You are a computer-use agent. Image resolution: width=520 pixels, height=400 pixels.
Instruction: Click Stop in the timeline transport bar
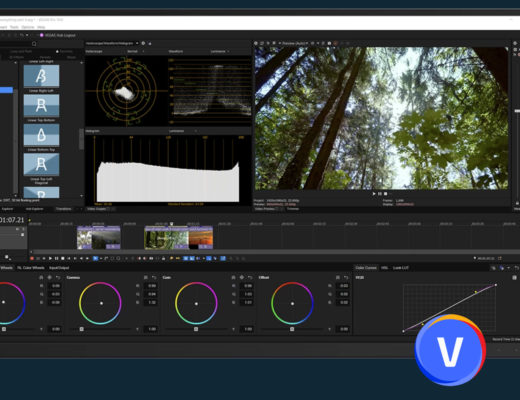coord(62,258)
